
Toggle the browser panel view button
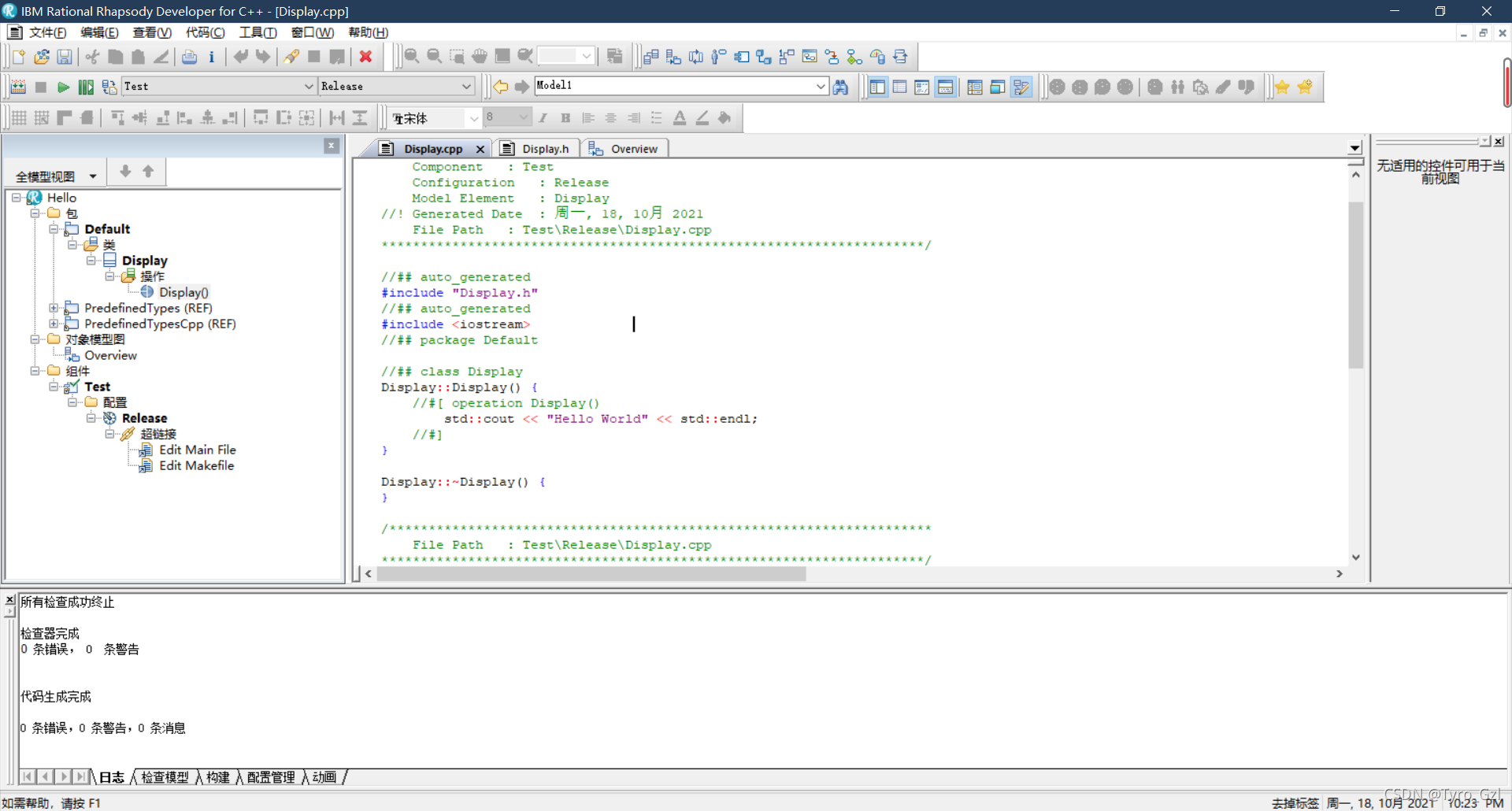click(877, 87)
